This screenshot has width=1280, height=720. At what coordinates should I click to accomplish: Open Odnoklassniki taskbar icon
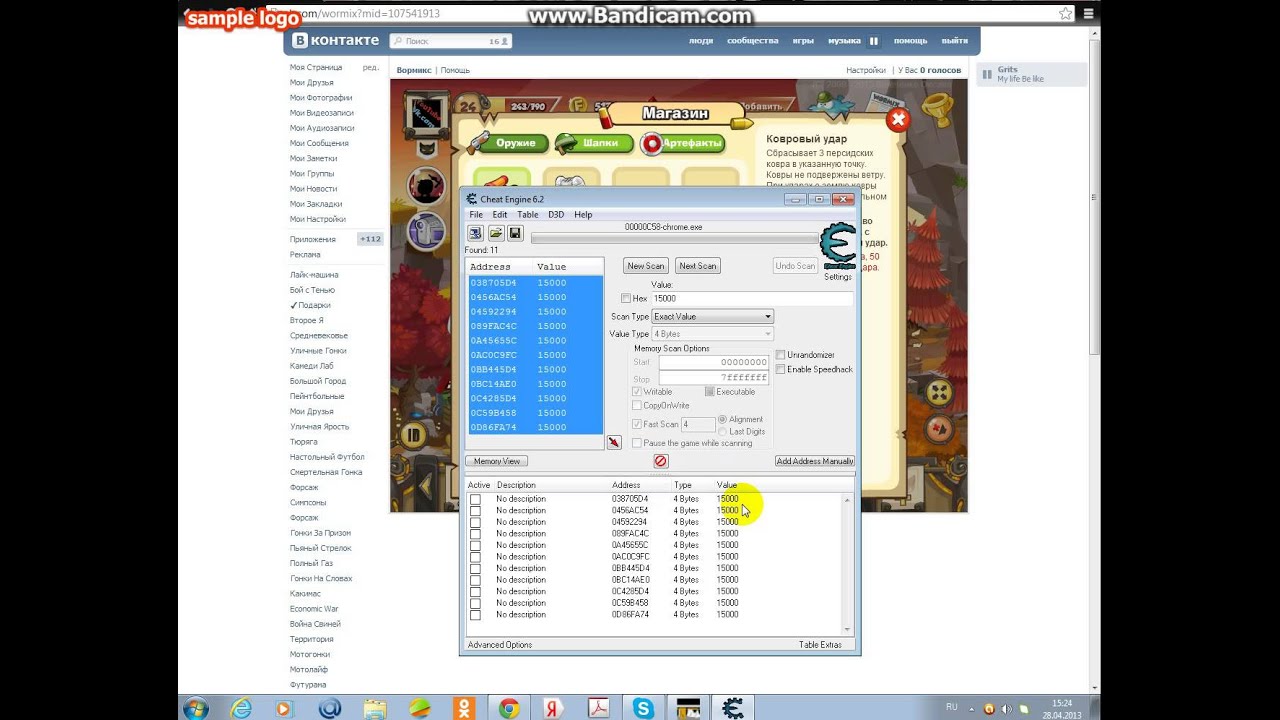tap(464, 708)
